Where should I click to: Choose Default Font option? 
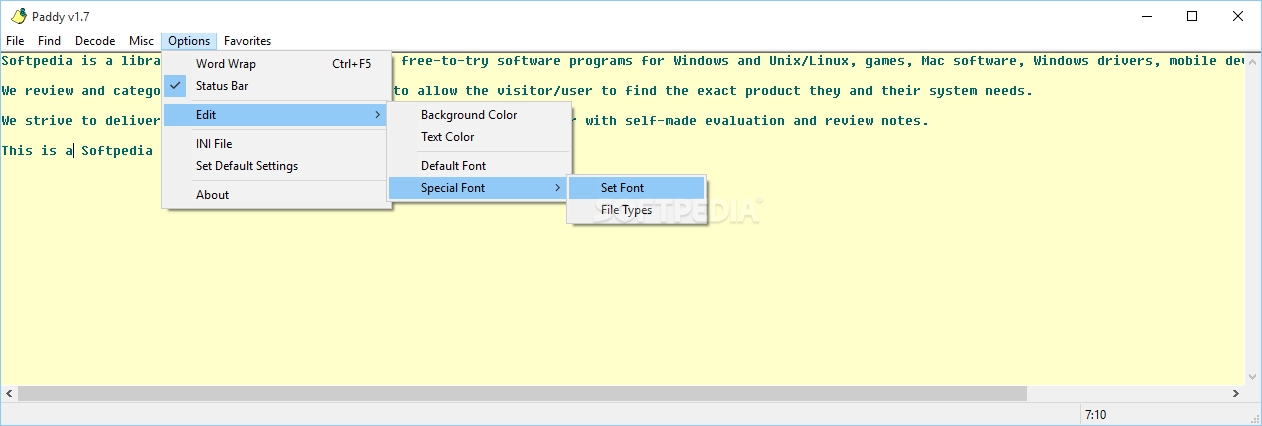click(479, 166)
